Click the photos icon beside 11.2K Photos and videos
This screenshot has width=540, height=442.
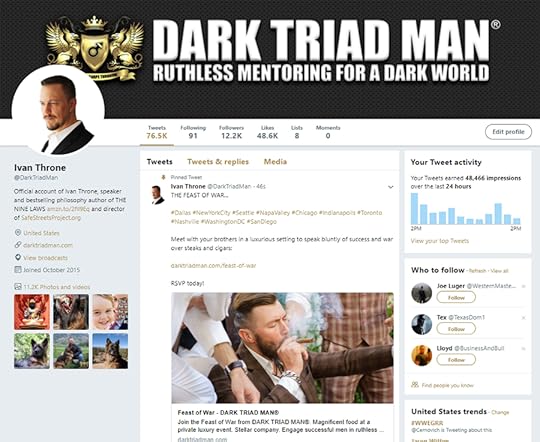click(x=18, y=287)
